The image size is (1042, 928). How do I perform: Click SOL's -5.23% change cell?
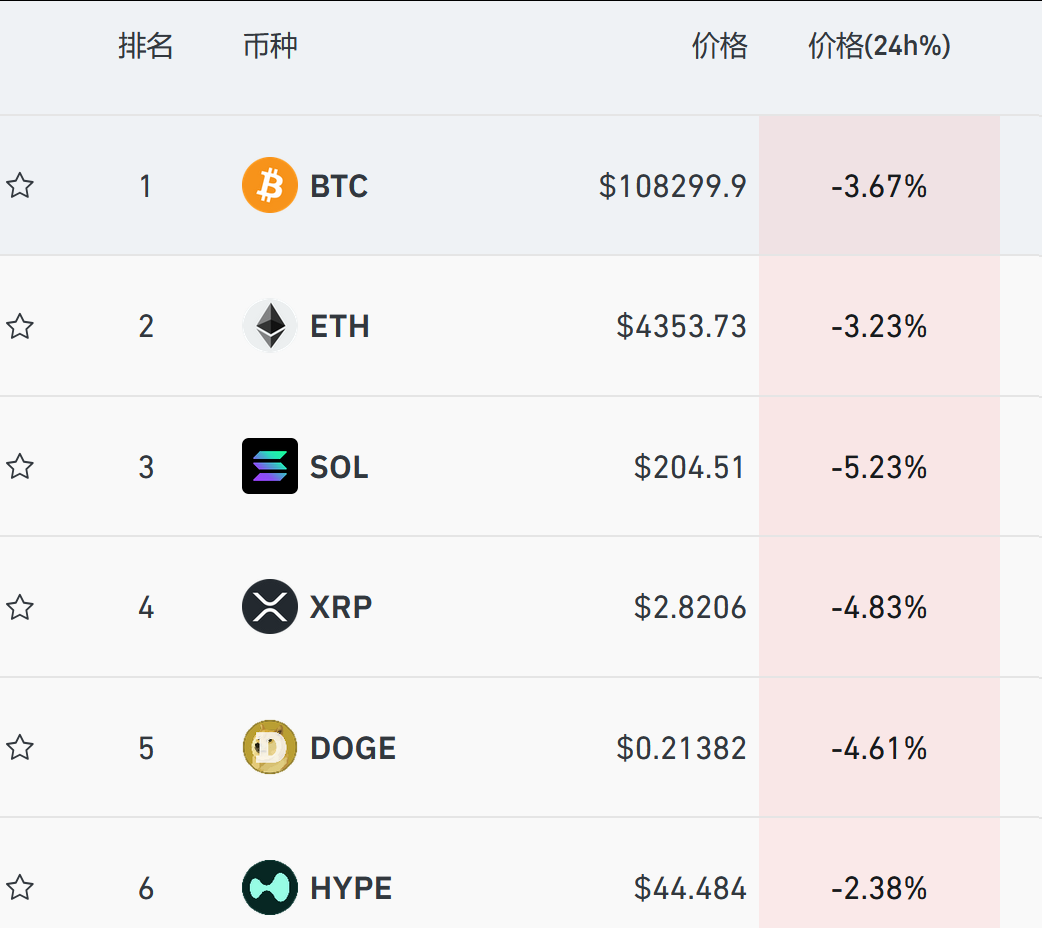(879, 467)
